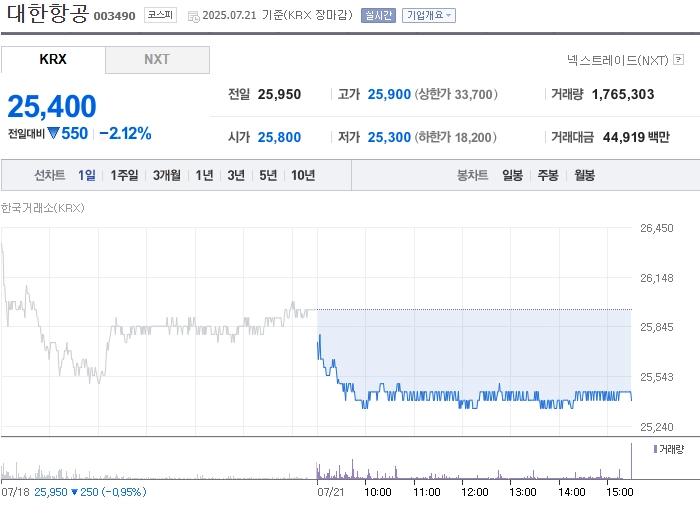The height and width of the screenshot is (505, 700).
Task: Click the 26,450 price axis label
Action: click(x=657, y=228)
